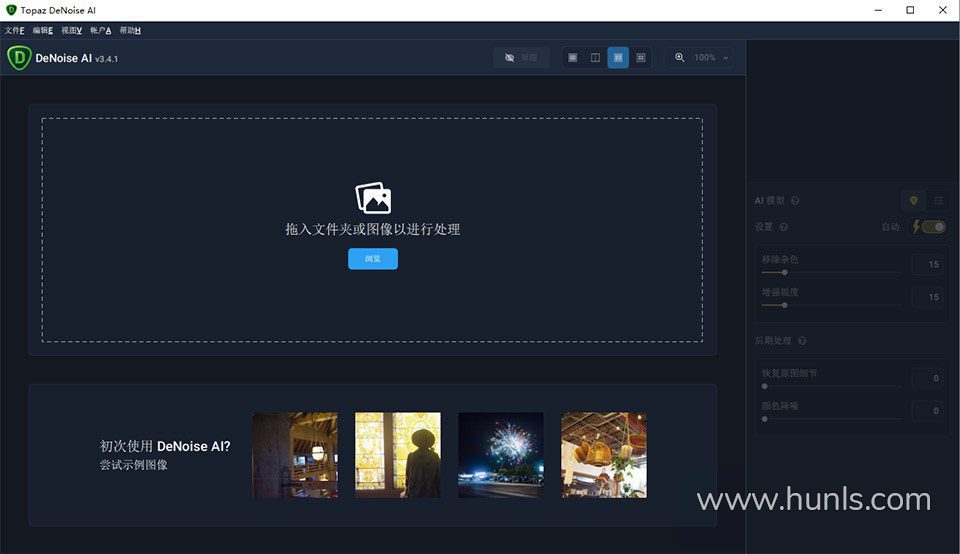Select the side-by-side view layout
The width and height of the screenshot is (960, 554).
click(x=618, y=58)
